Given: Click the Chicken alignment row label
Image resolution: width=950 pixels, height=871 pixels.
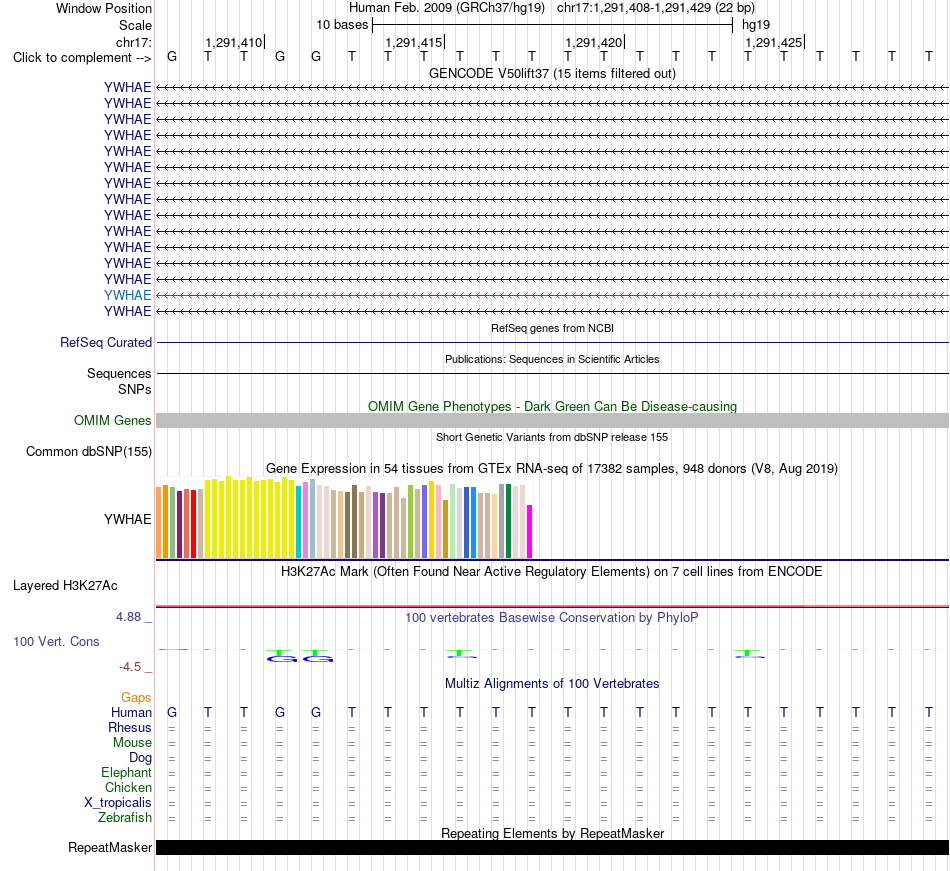Looking at the screenshot, I should coord(128,787).
